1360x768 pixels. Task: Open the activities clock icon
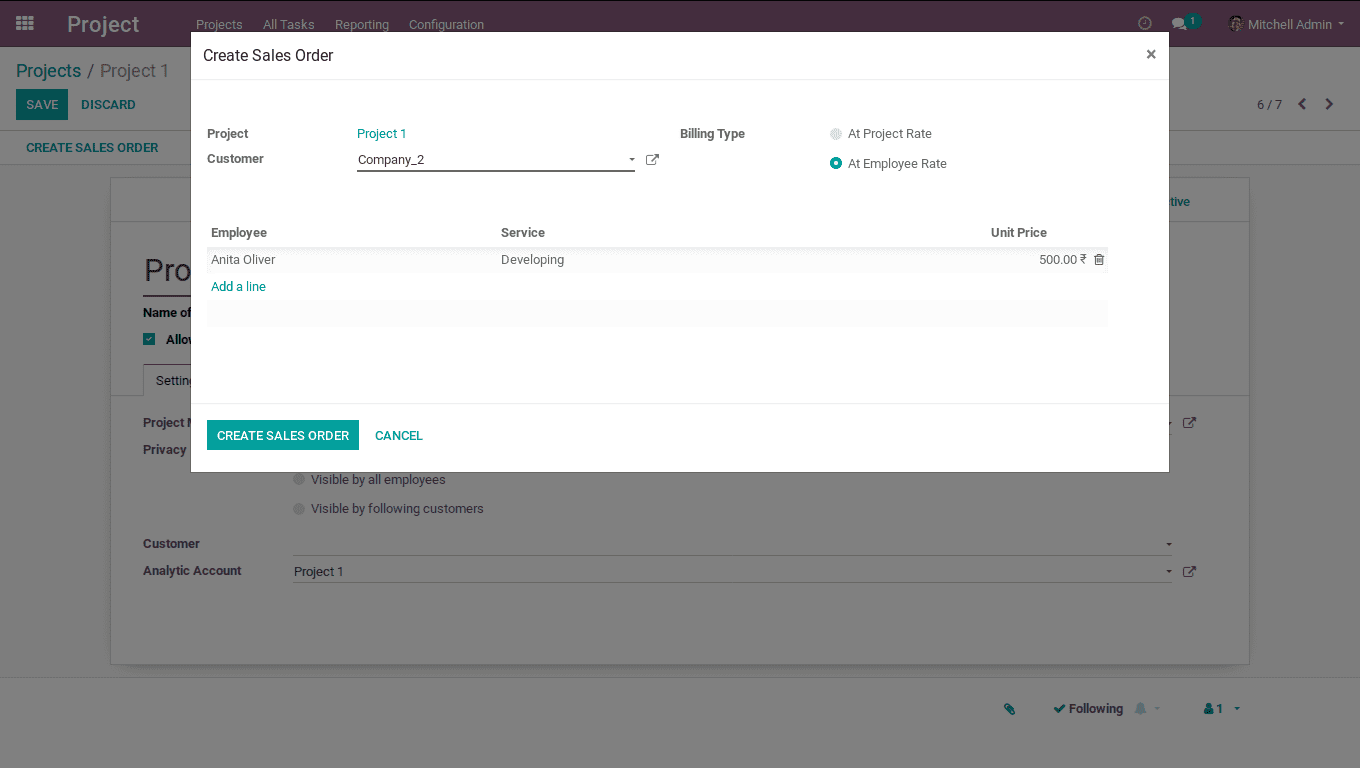pyautogui.click(x=1145, y=23)
